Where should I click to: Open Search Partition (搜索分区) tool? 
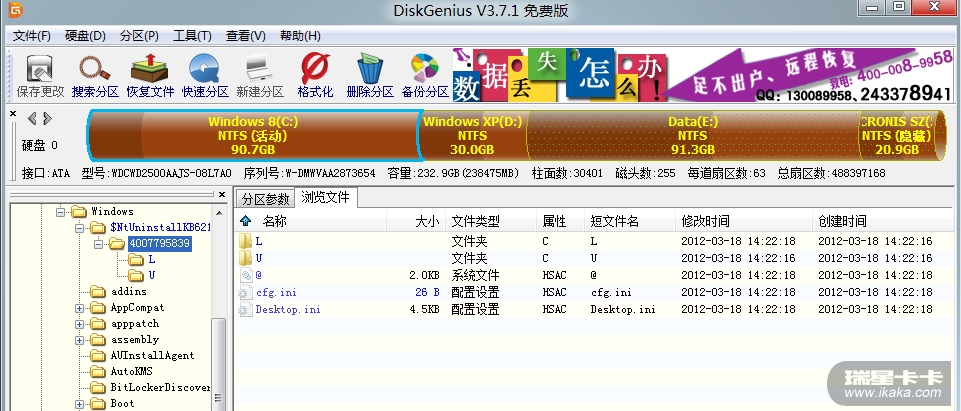[x=95, y=76]
